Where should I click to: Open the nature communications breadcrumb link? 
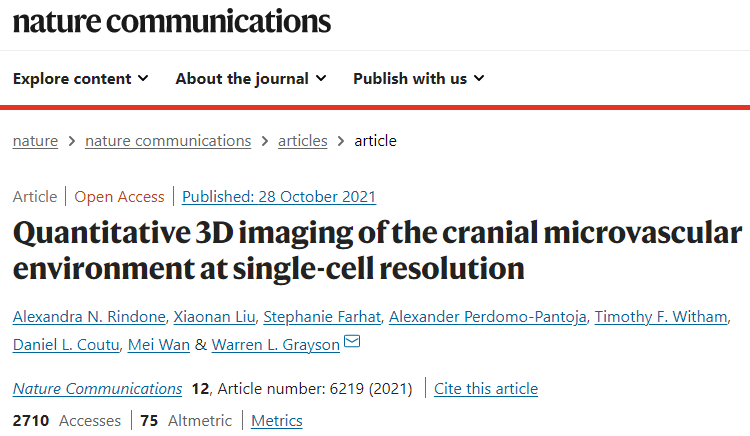point(168,141)
